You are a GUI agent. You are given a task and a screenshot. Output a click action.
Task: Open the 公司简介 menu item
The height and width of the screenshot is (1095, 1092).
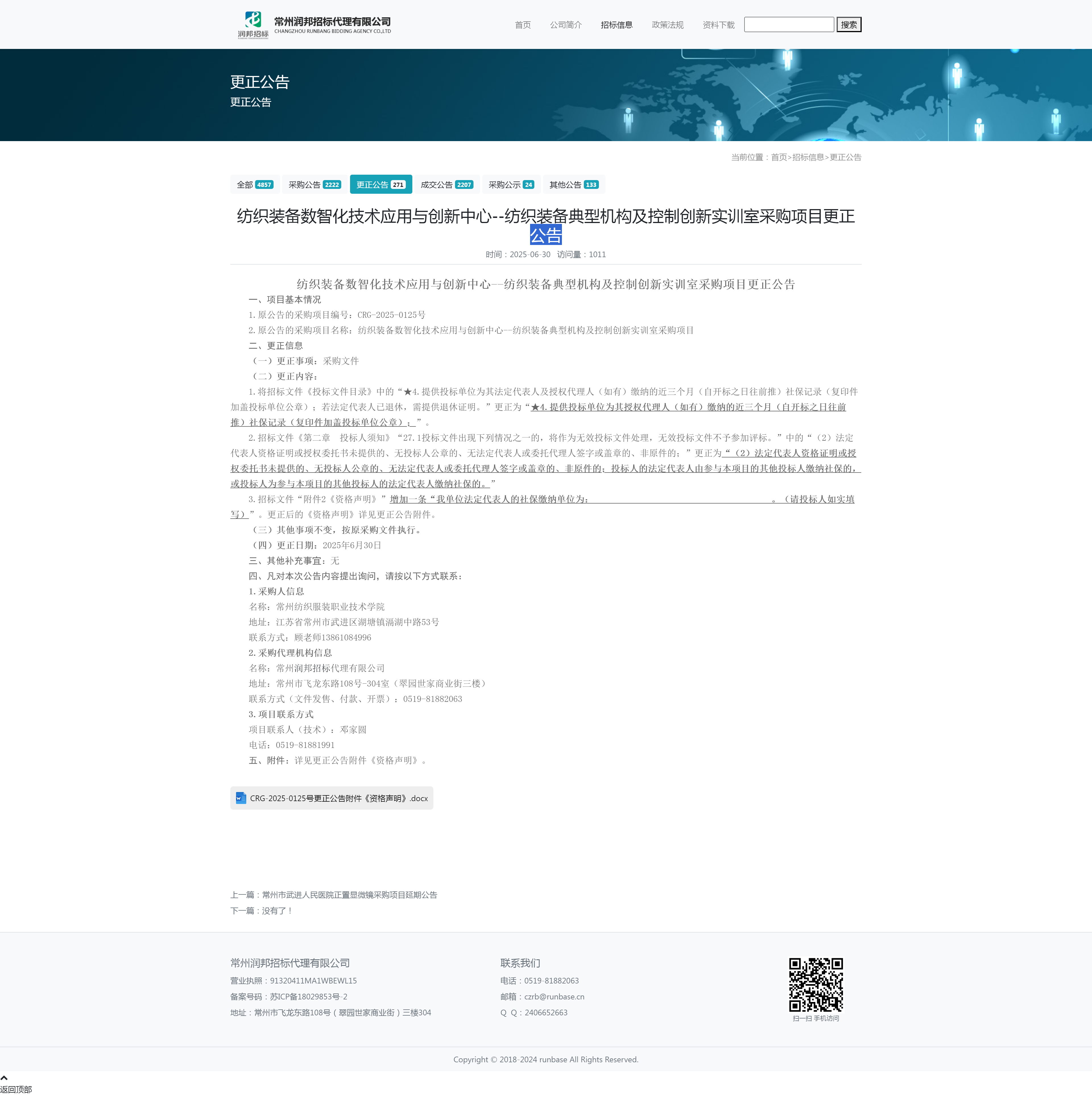pos(566,25)
